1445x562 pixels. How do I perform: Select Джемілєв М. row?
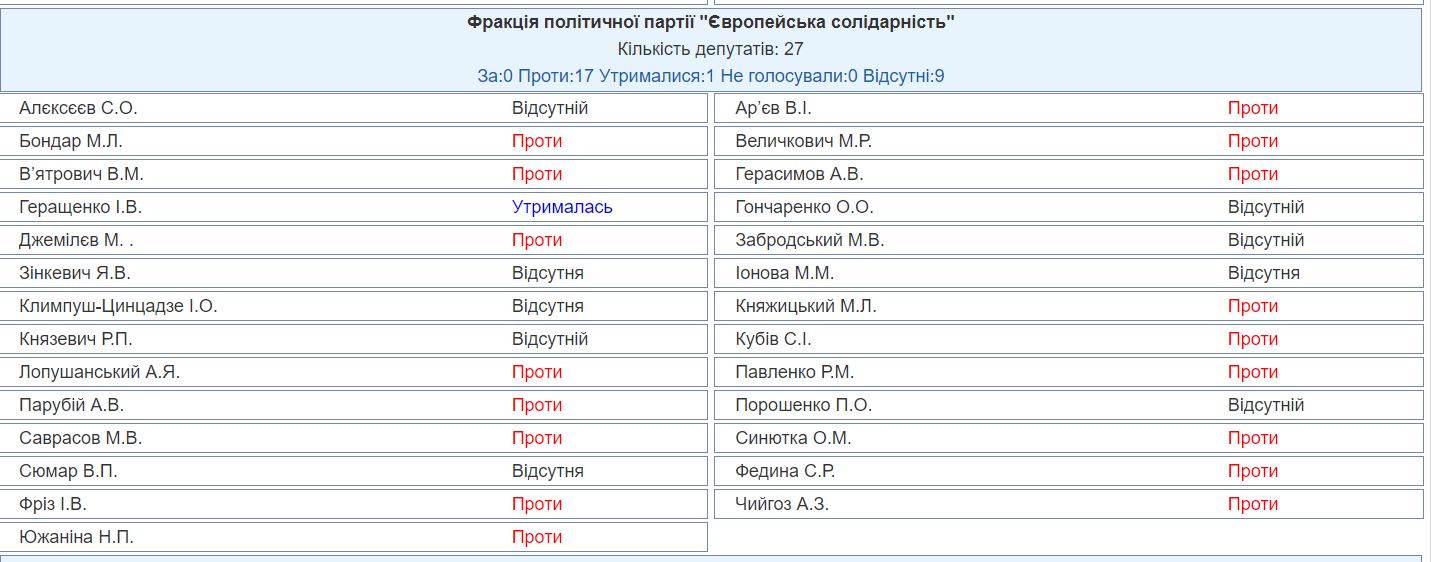(x=354, y=240)
